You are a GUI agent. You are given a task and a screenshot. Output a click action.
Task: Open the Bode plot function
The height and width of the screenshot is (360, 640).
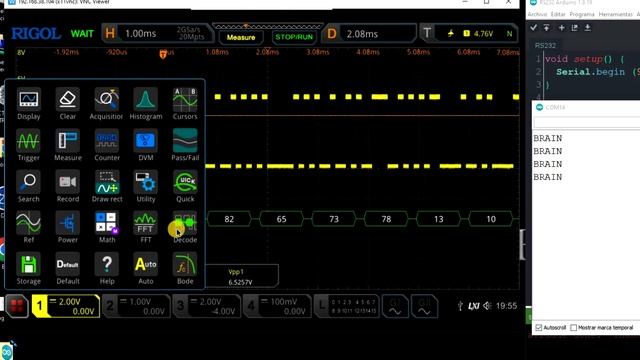coord(185,264)
